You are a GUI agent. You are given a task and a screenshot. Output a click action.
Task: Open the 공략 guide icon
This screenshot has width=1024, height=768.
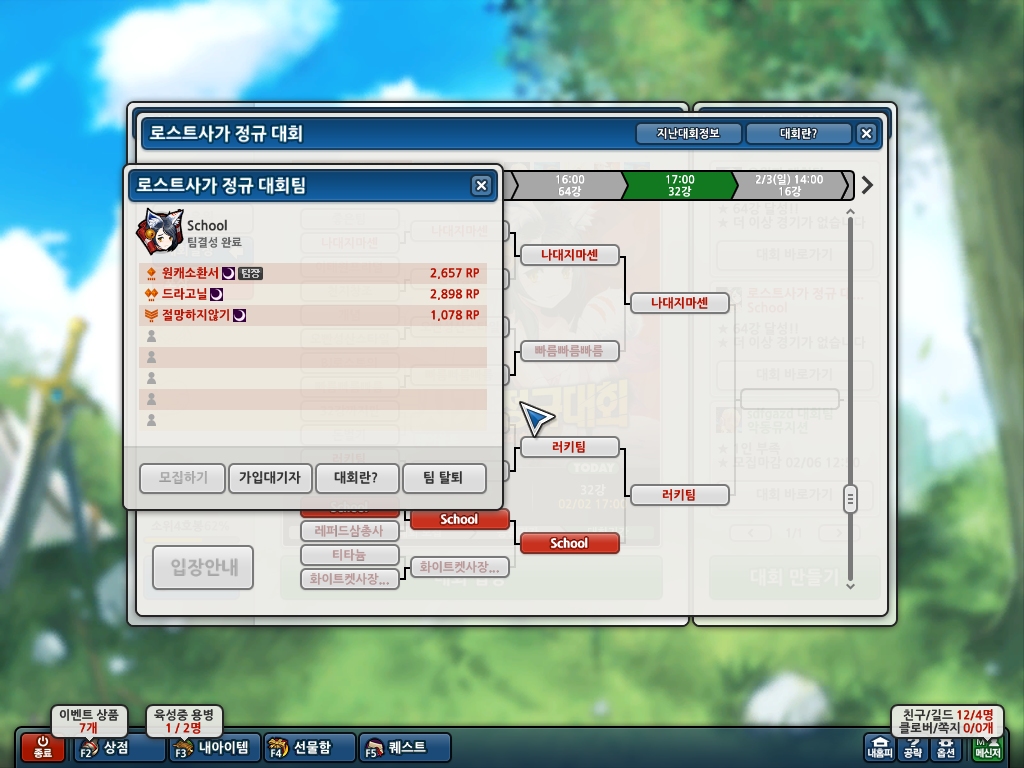pyautogui.click(x=913, y=748)
